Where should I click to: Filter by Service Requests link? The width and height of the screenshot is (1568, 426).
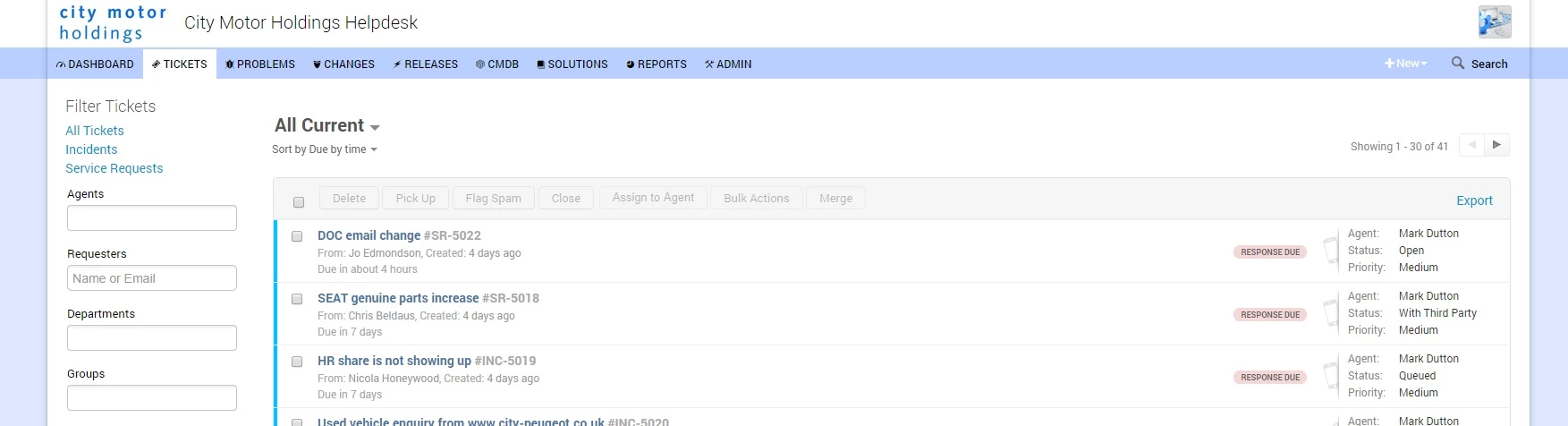click(114, 168)
